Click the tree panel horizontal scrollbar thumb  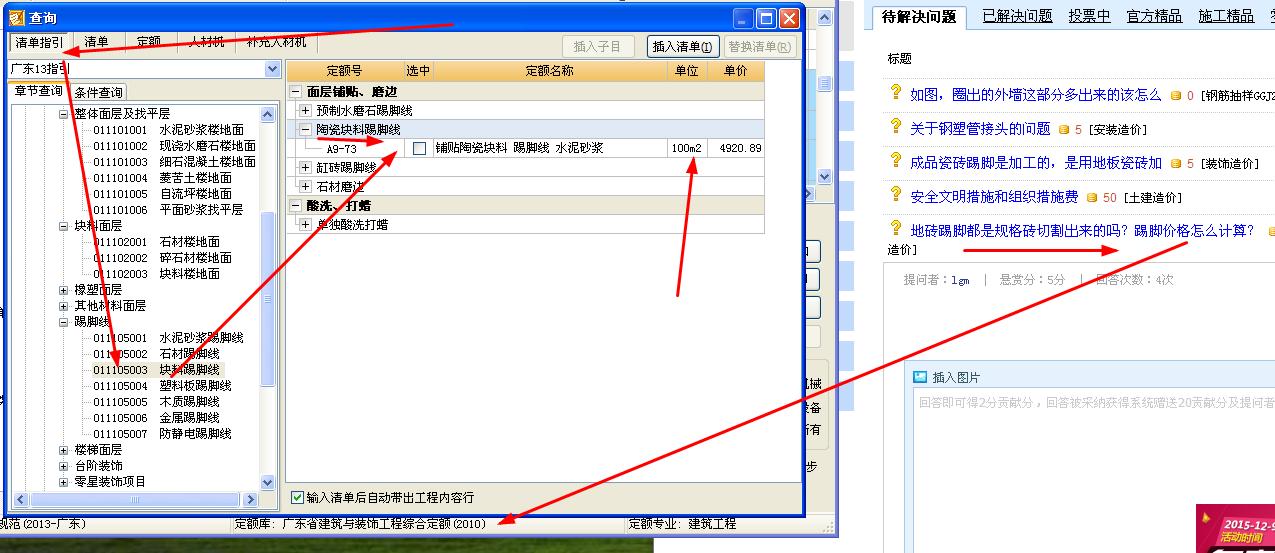click(x=135, y=498)
